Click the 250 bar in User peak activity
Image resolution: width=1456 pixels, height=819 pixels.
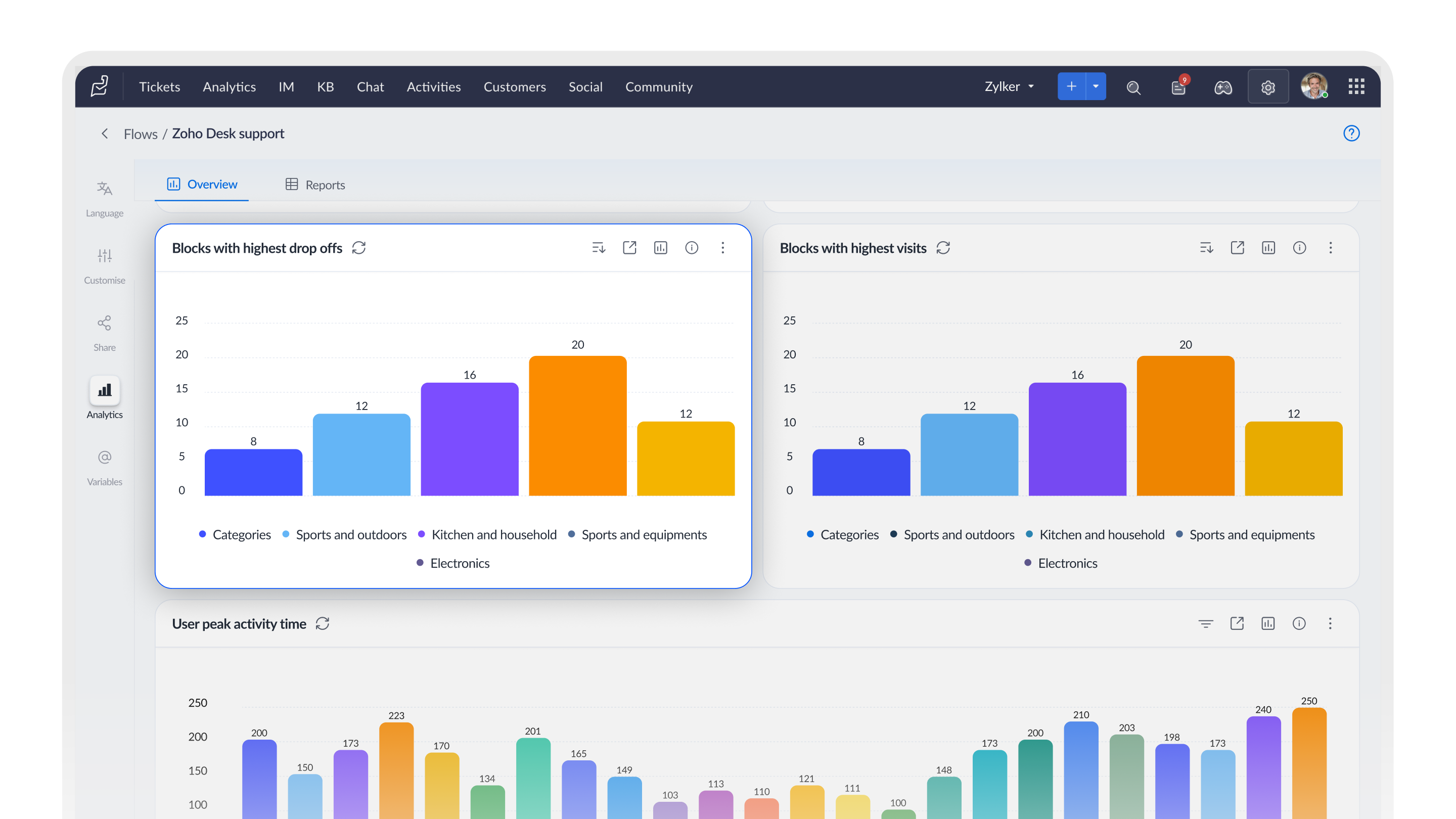point(1309,763)
